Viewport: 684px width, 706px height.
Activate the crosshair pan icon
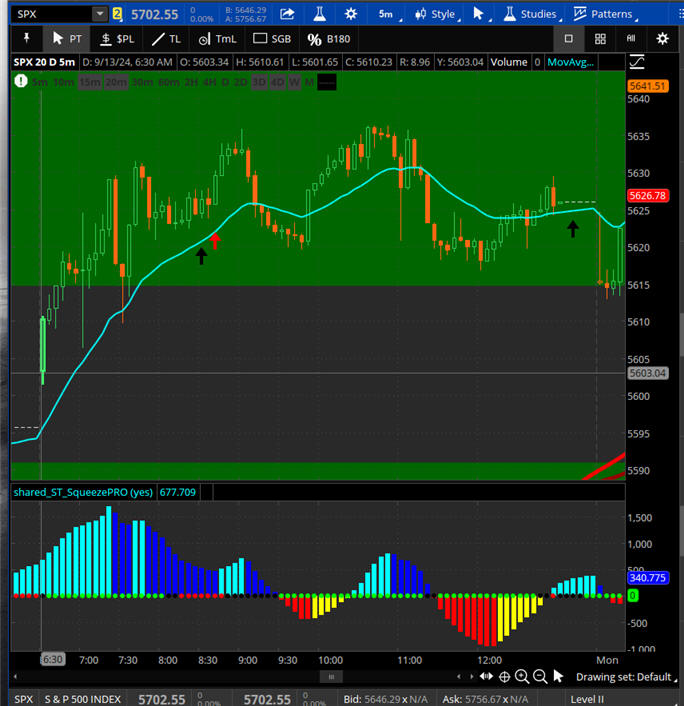pos(502,677)
